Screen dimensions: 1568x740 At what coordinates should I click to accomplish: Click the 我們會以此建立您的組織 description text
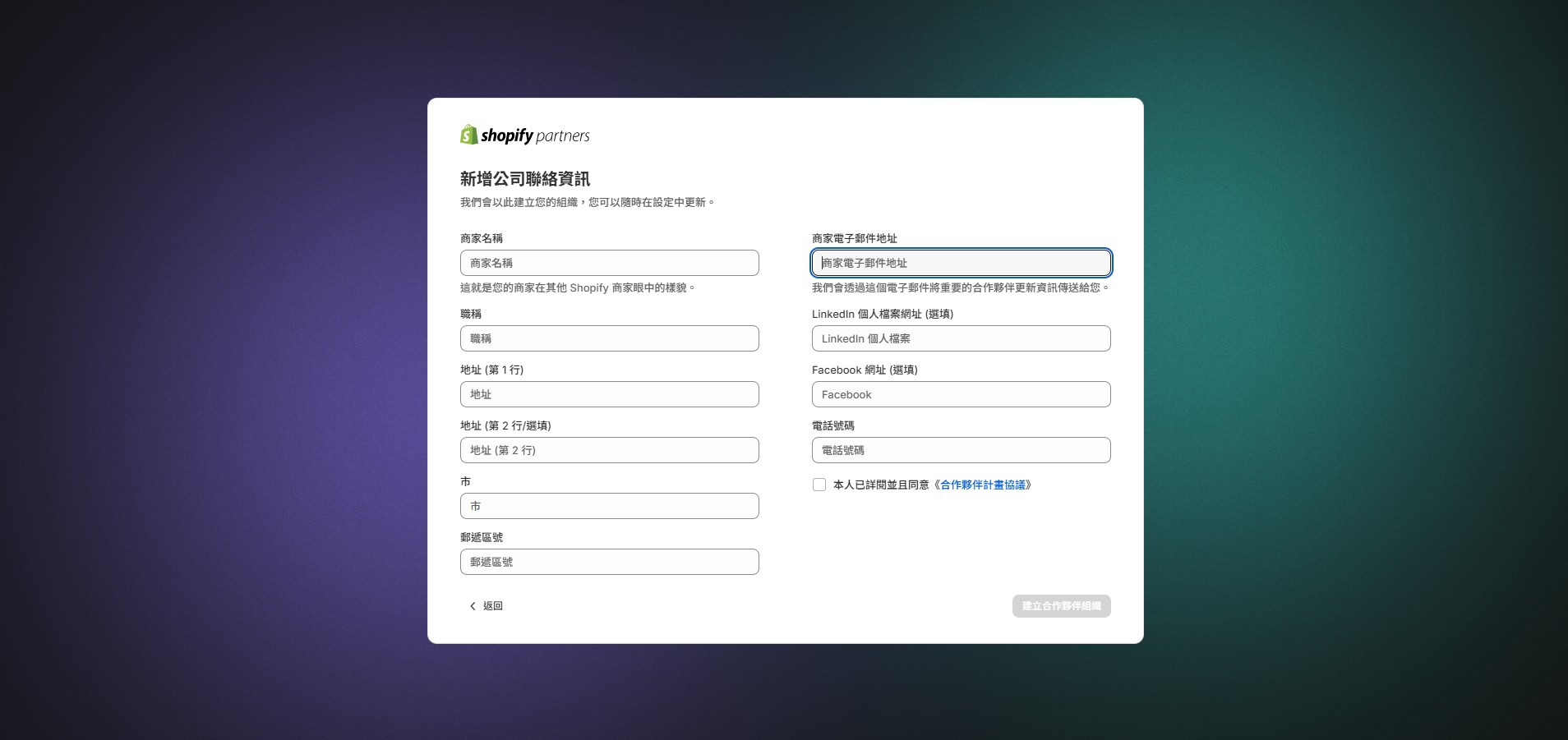click(x=587, y=202)
